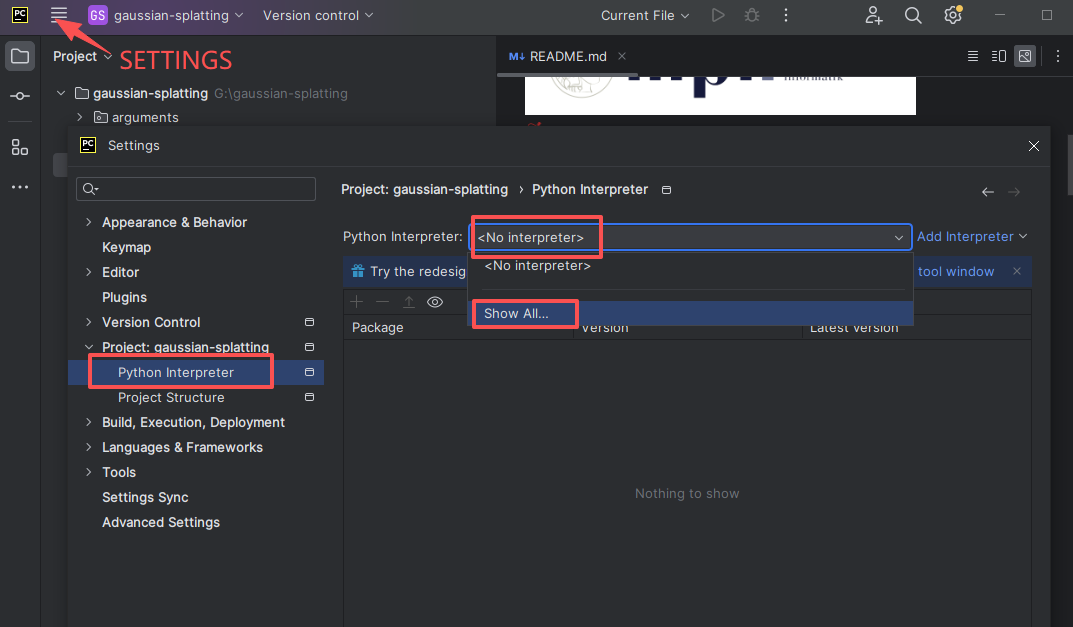Toggle show early releases eye icon
This screenshot has height=627, width=1073.
tap(435, 302)
